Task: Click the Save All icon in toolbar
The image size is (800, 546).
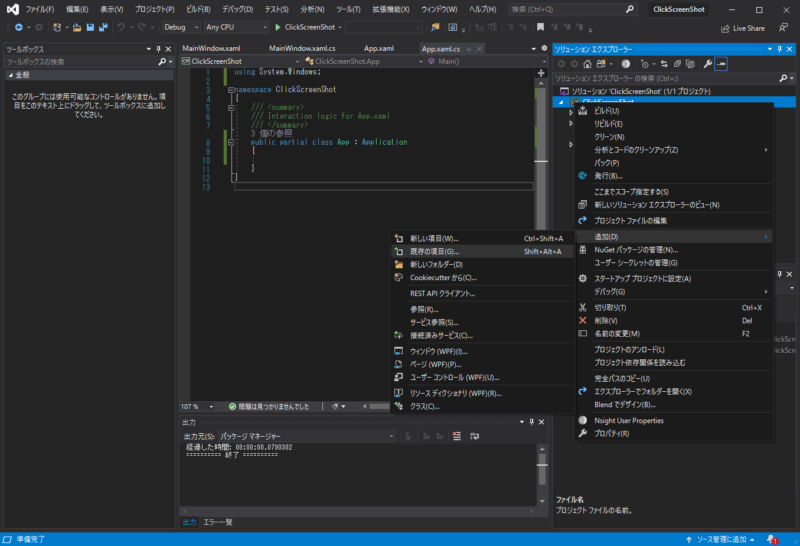Action: pyautogui.click(x=103, y=28)
